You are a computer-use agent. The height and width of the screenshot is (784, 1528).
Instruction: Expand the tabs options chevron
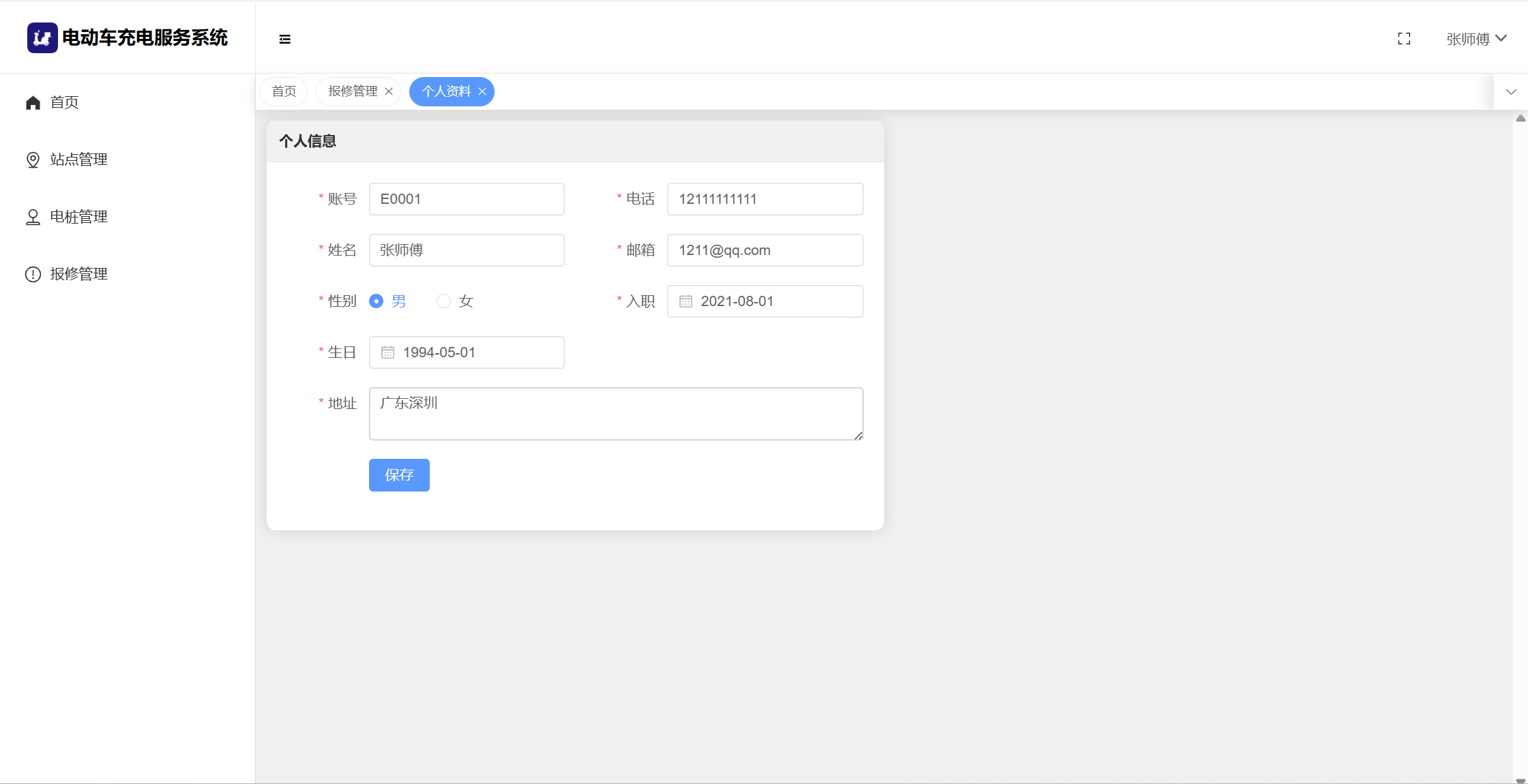click(1511, 92)
